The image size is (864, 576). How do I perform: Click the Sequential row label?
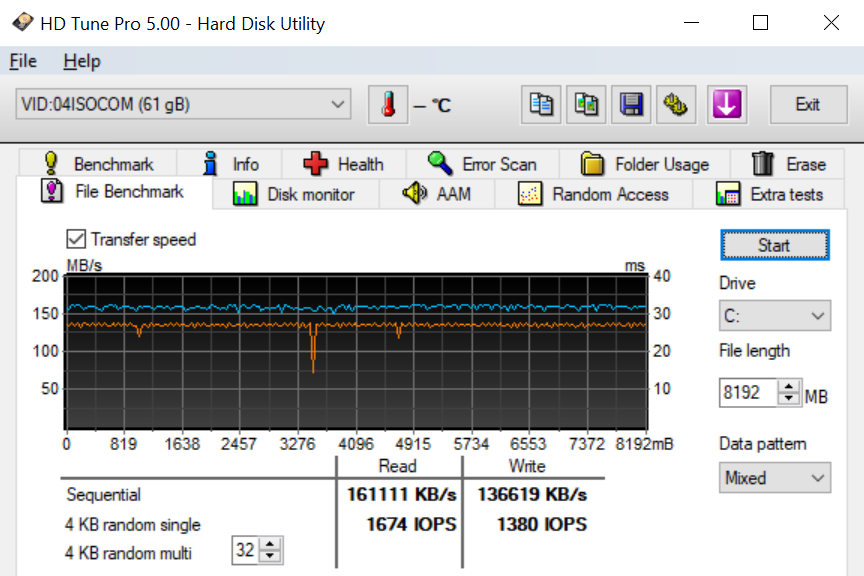(104, 494)
